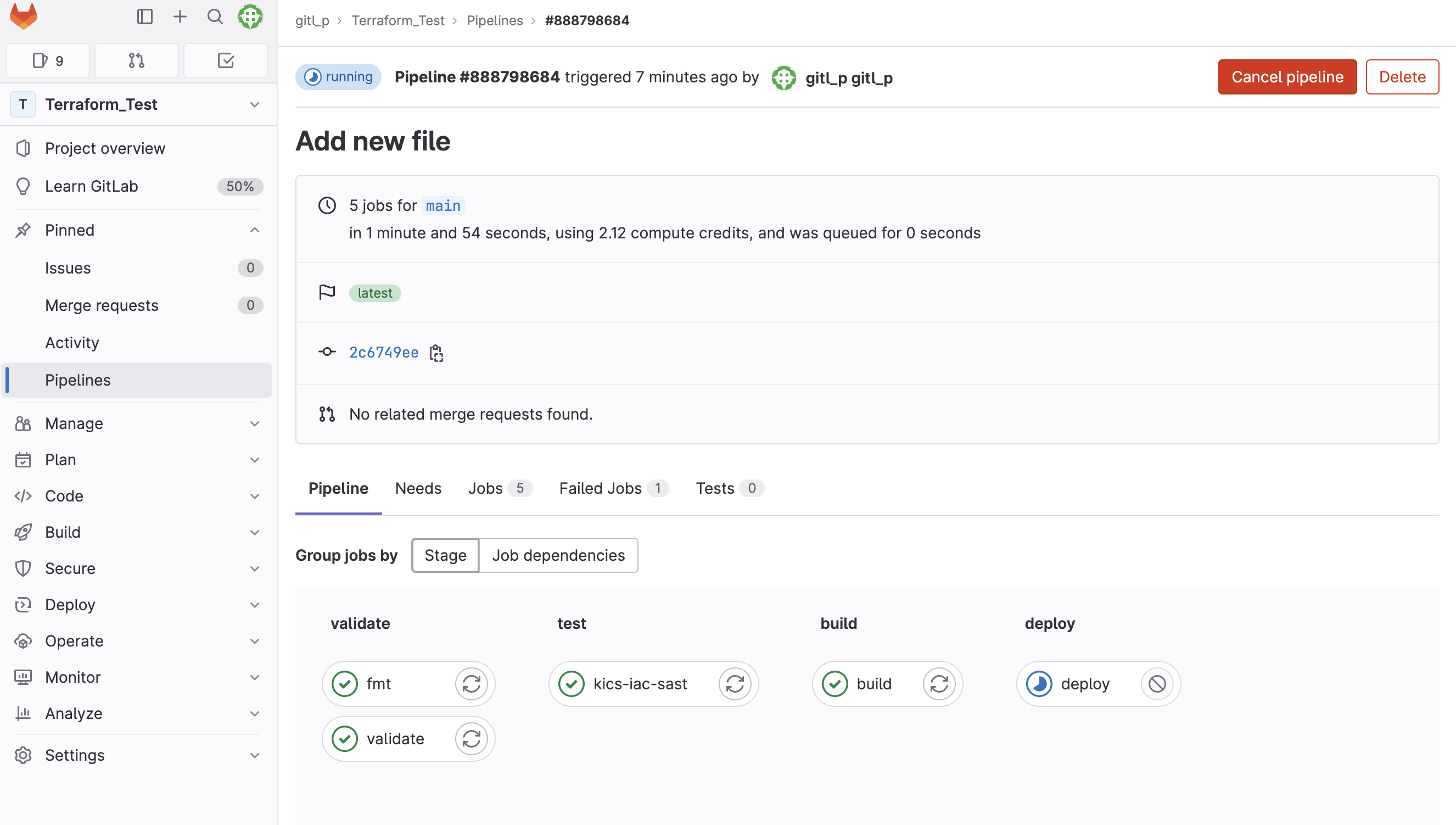Cancel the running deploy job
This screenshot has height=825, width=1456.
coord(1157,683)
